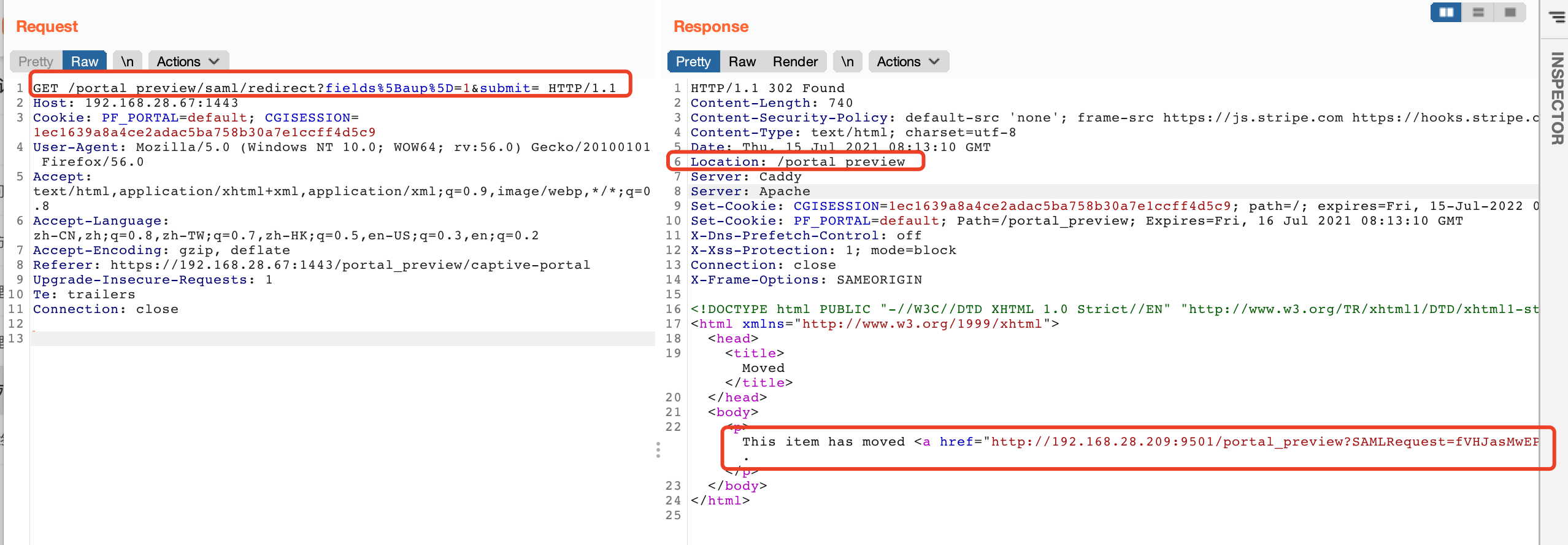Viewport: 1568px width, 545px height.
Task: Click the Upgrade-Insecure-Requests header line
Action: point(153,280)
